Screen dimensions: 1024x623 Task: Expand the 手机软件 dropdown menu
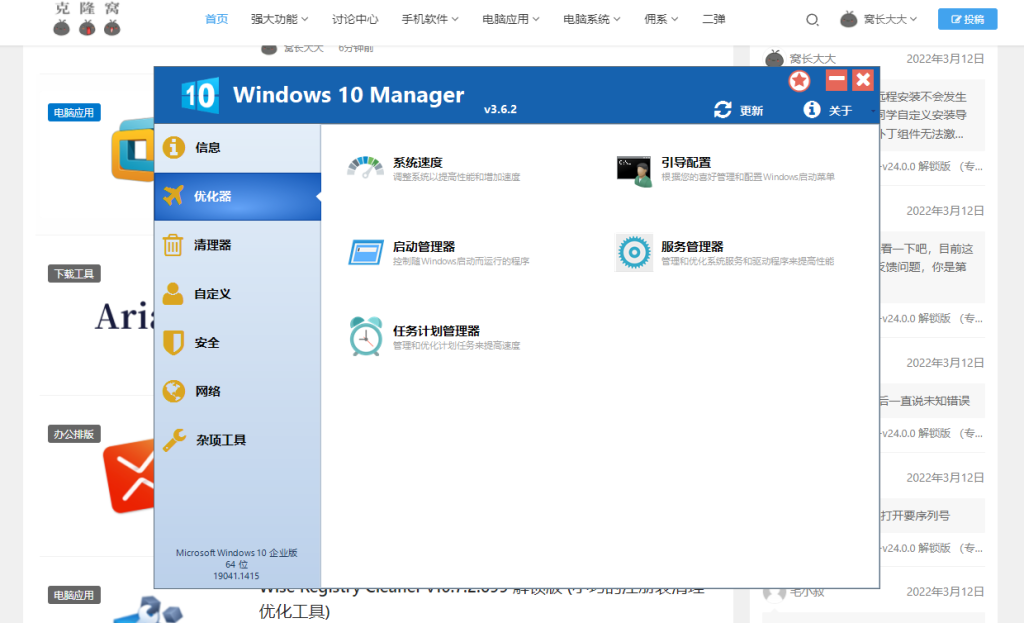tap(430, 19)
